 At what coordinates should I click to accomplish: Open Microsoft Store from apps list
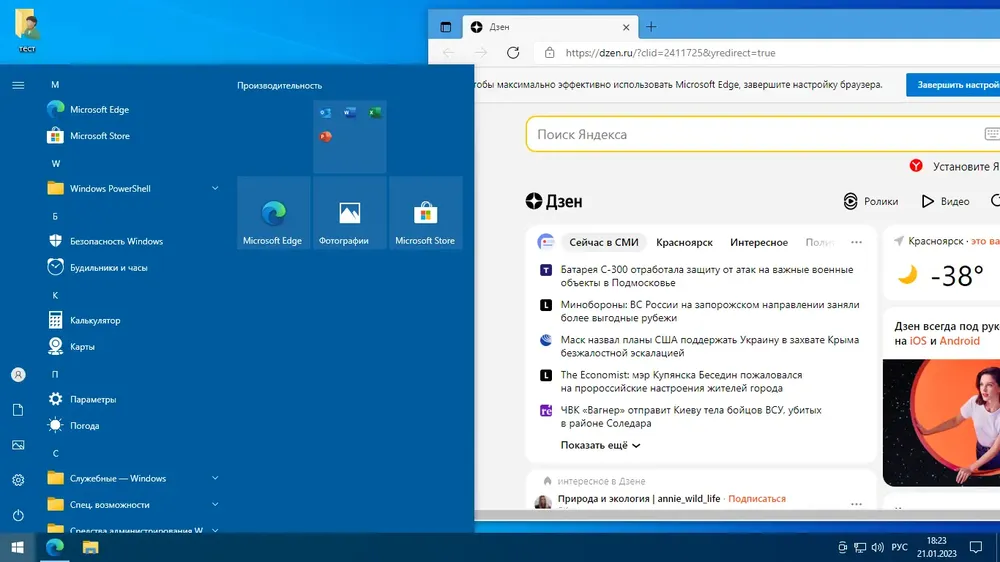pos(133,135)
